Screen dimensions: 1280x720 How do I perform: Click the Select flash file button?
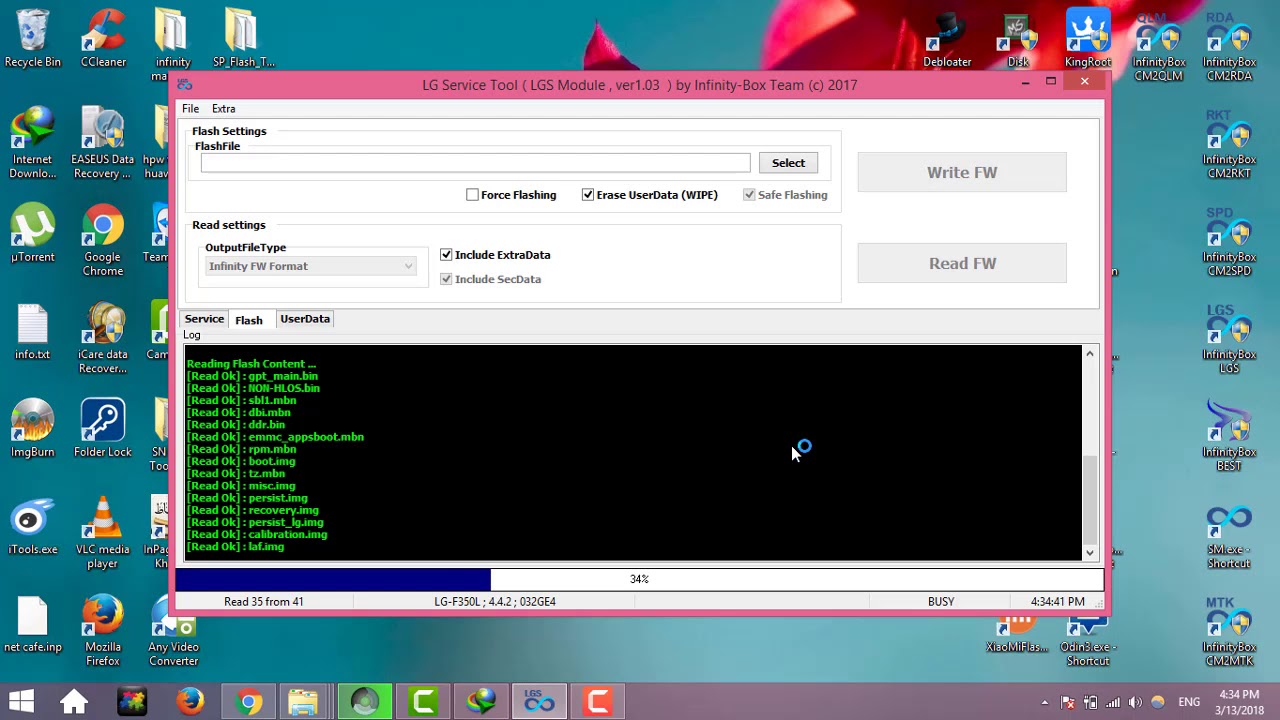point(788,163)
